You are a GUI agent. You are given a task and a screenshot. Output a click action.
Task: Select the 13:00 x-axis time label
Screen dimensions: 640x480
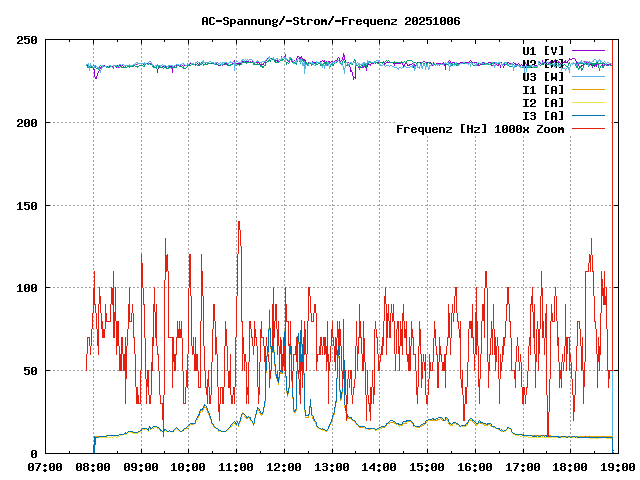331,467
